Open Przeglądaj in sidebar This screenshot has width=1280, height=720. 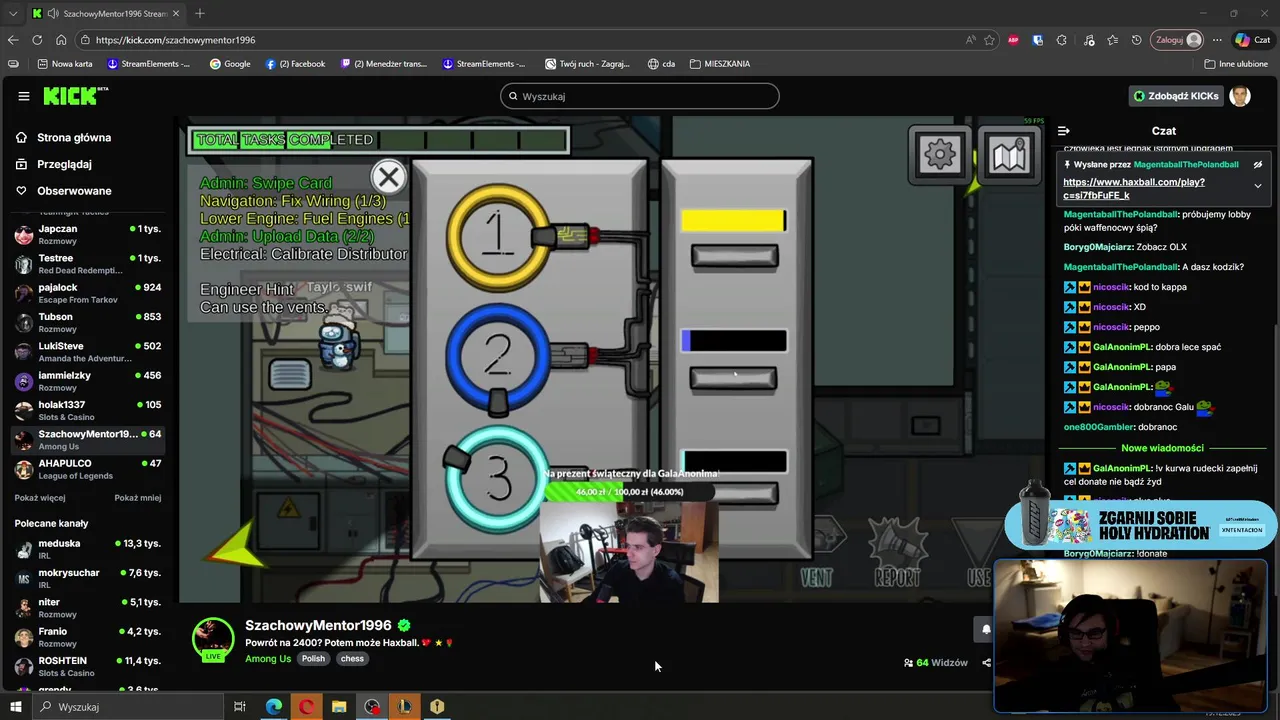click(x=64, y=164)
